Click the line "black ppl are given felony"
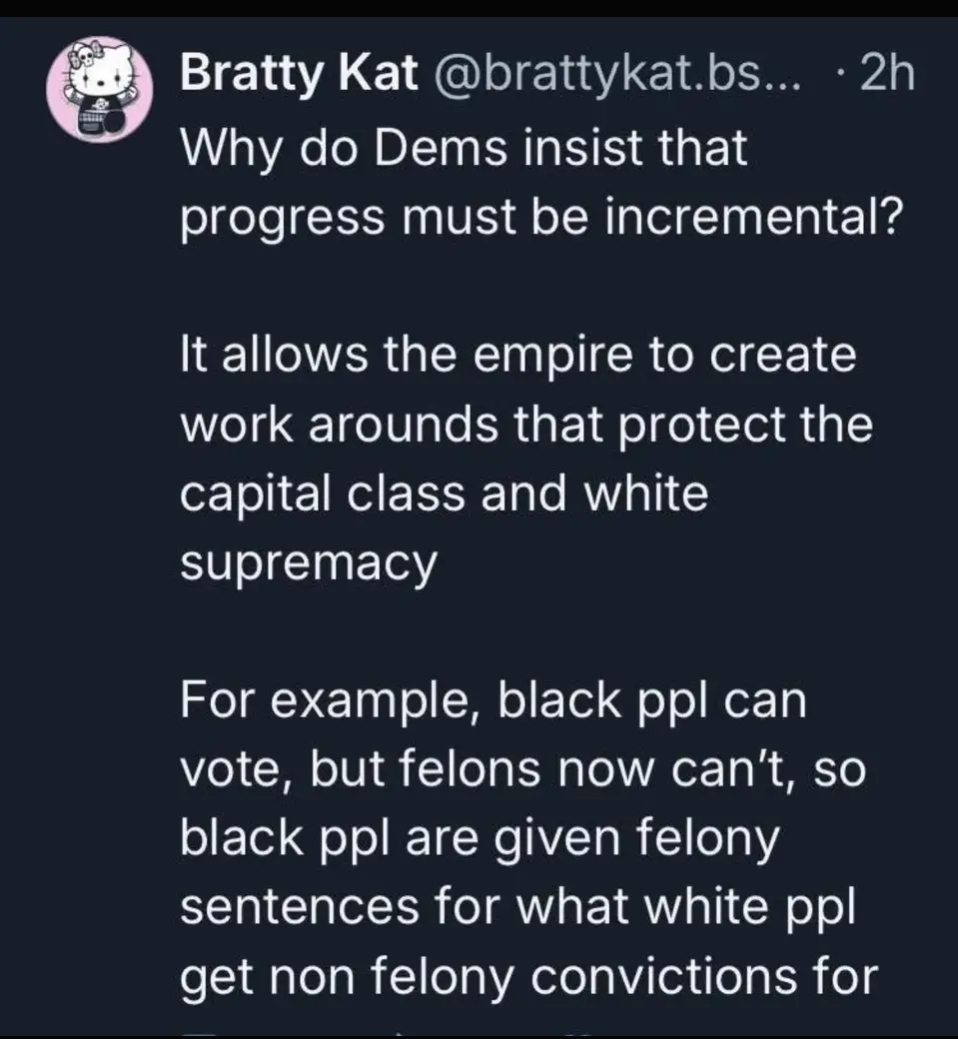 click(478, 840)
